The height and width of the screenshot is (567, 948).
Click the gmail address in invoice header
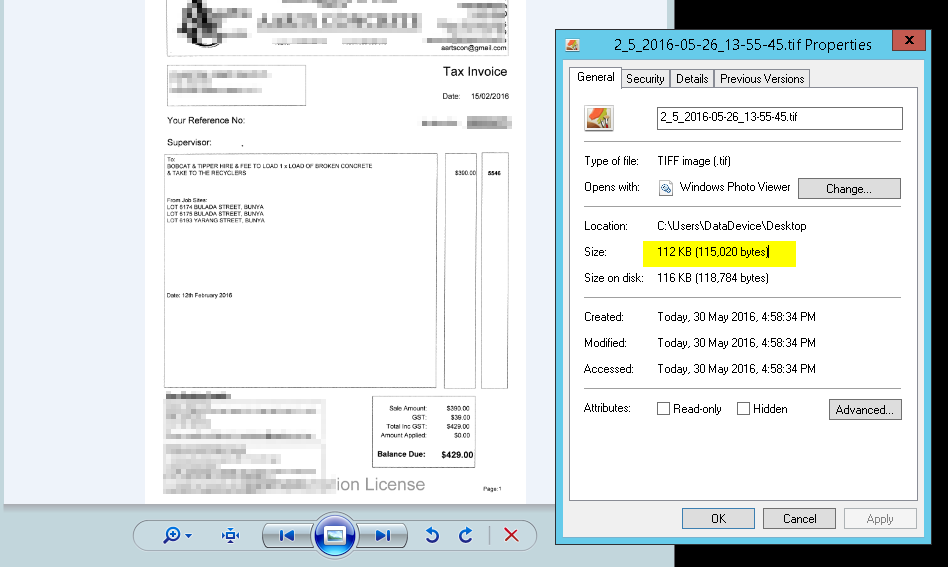[x=473, y=48]
